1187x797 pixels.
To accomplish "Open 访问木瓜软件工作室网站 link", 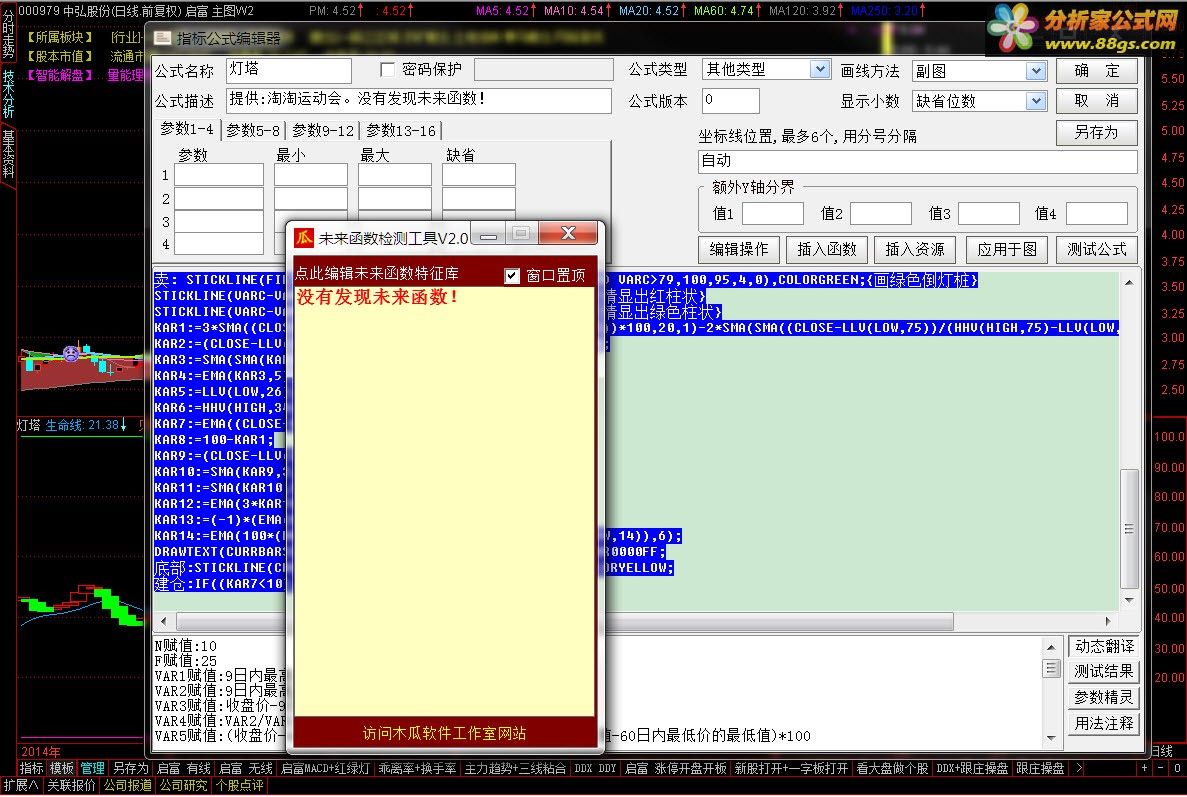I will pyautogui.click(x=444, y=733).
